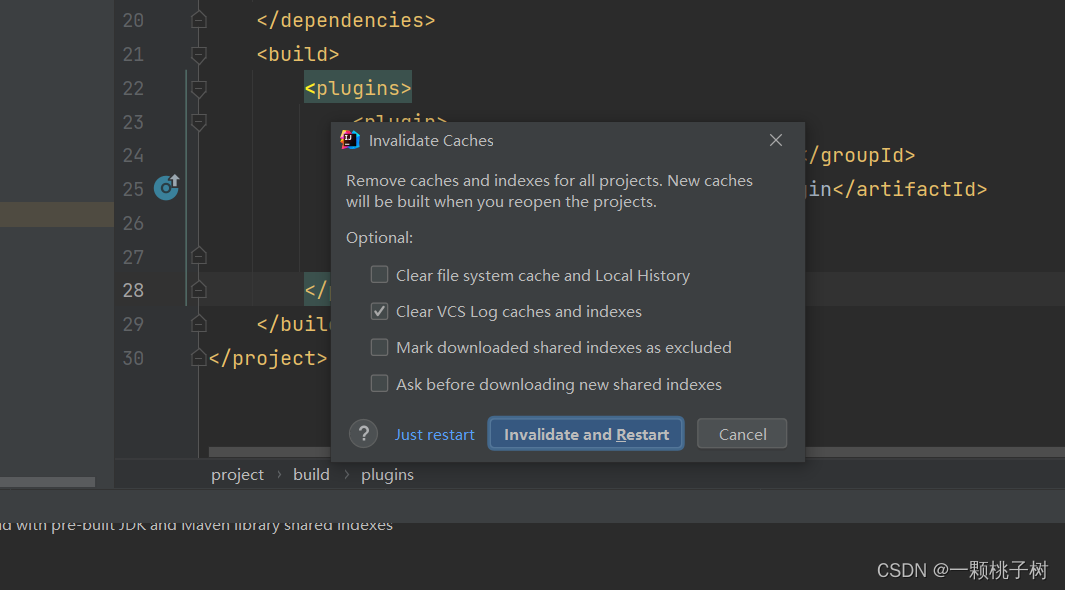The width and height of the screenshot is (1065, 590).
Task: Click the fold marker beside line 29
Action: [198, 323]
